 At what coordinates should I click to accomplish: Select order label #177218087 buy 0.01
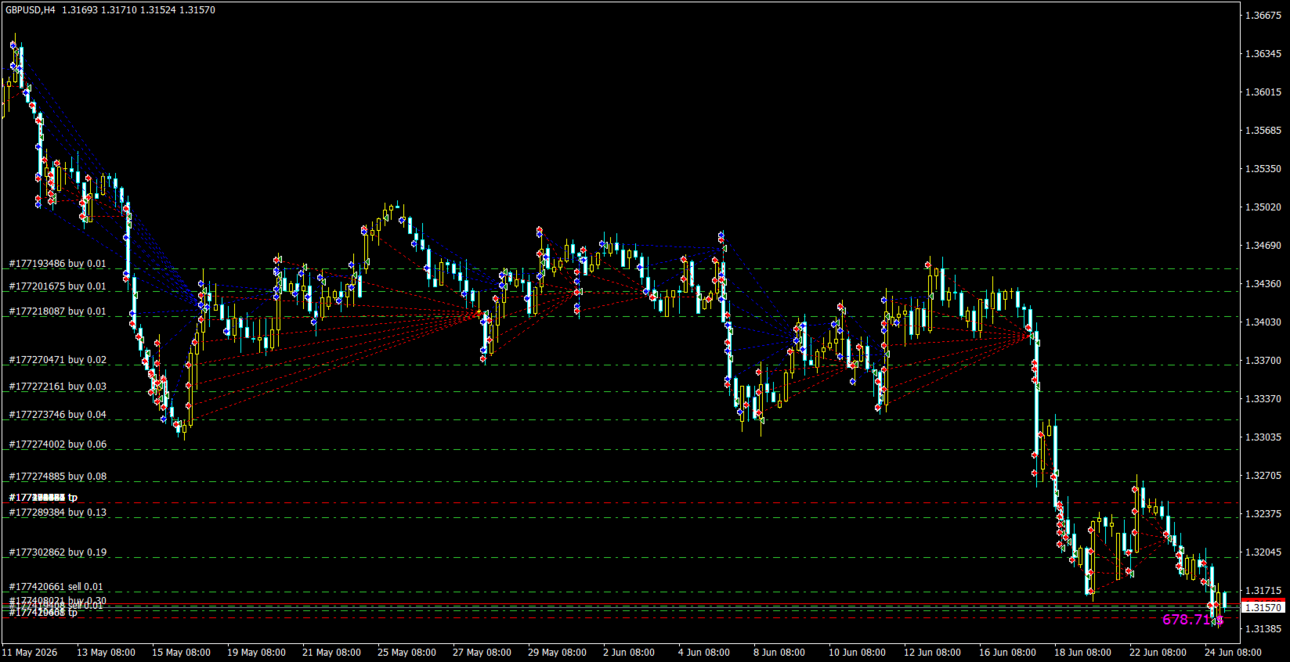(x=57, y=312)
